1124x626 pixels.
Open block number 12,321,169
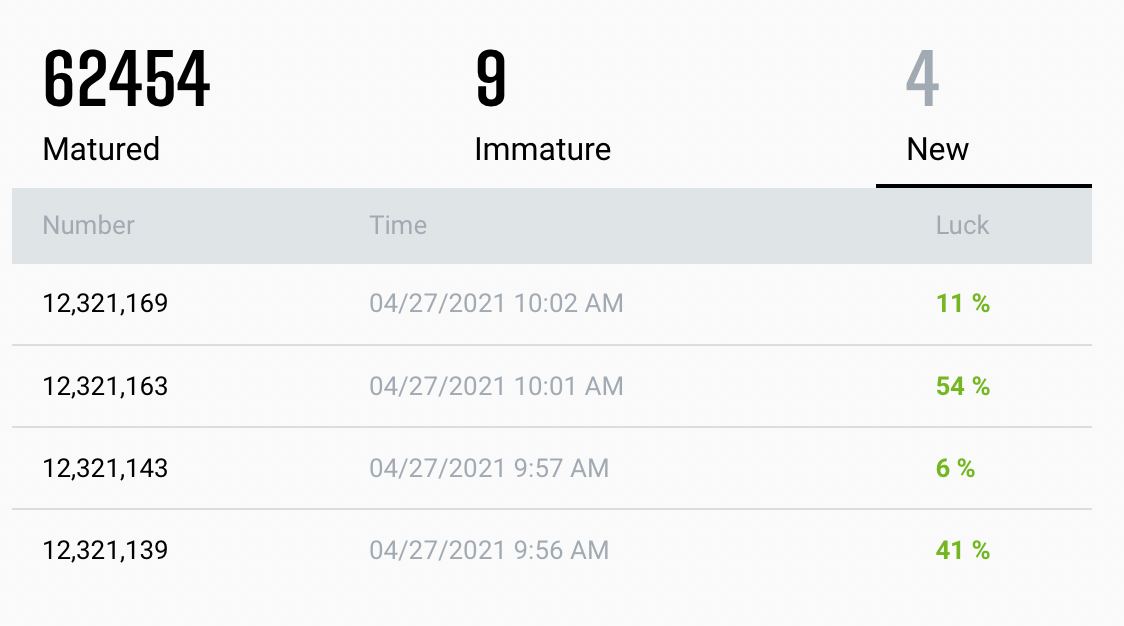point(105,303)
